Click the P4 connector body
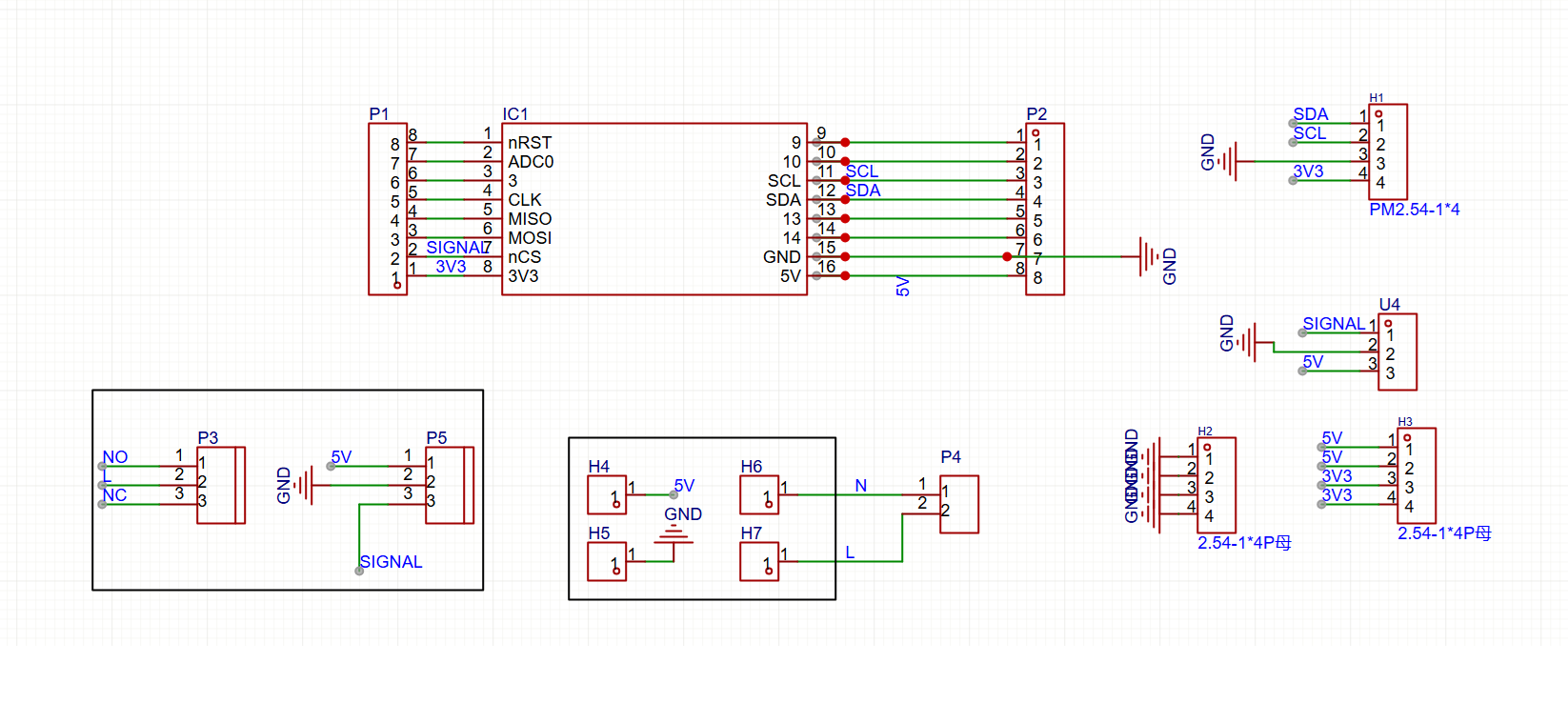 tap(959, 505)
